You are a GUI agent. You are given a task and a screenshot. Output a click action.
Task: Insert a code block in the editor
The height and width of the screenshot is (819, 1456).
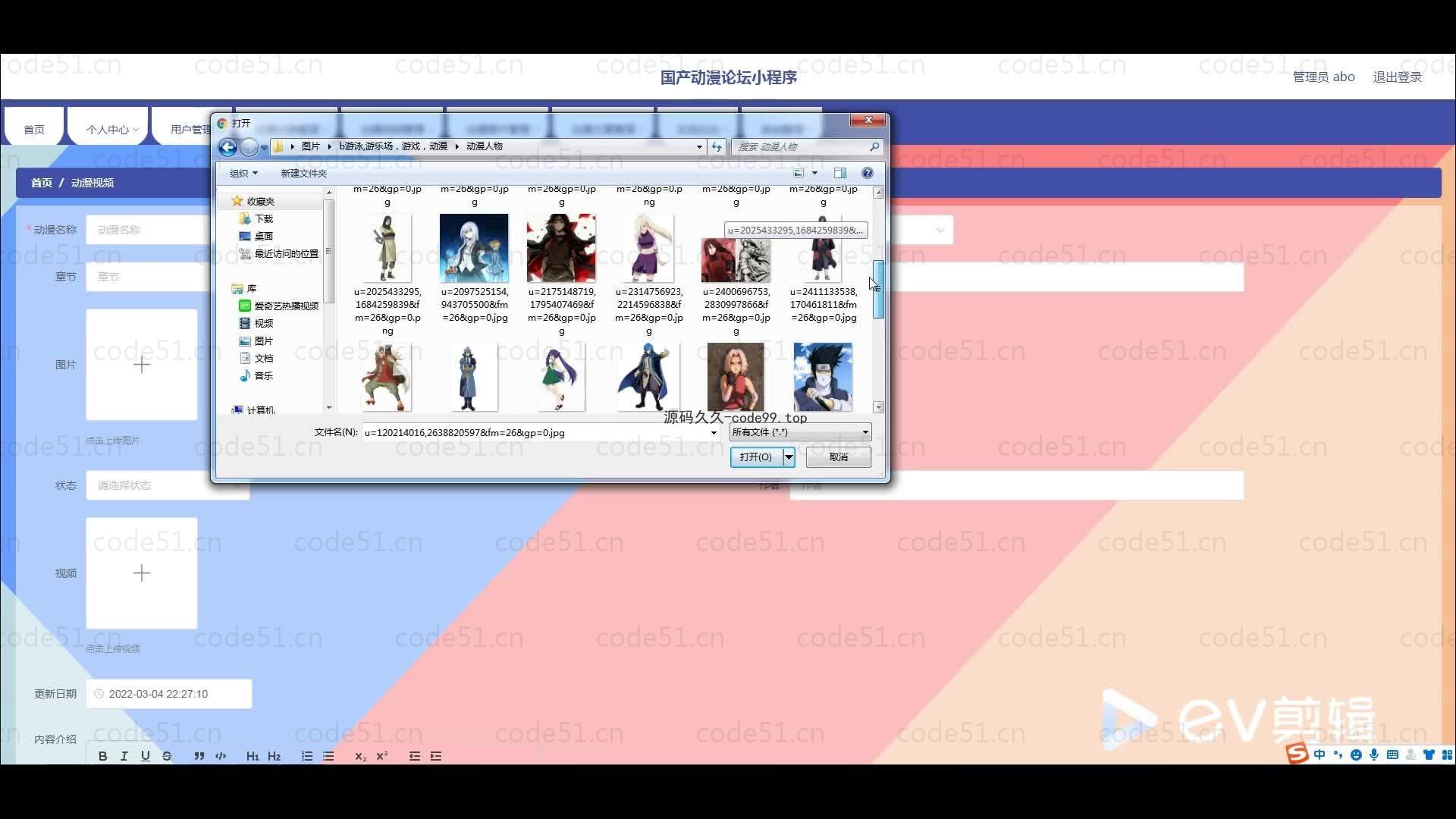221,756
